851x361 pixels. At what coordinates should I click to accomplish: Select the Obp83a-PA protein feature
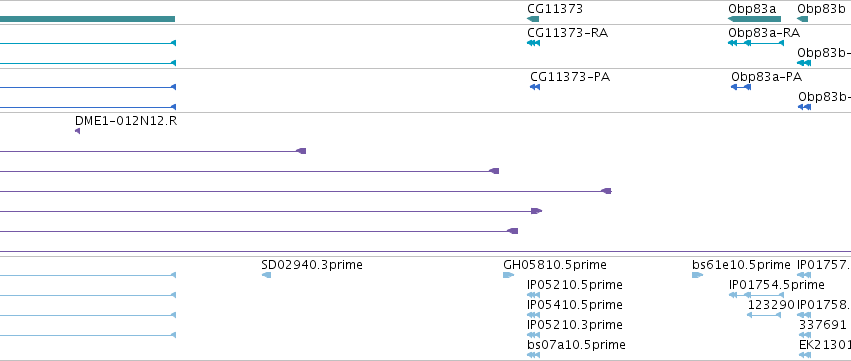pos(741,87)
